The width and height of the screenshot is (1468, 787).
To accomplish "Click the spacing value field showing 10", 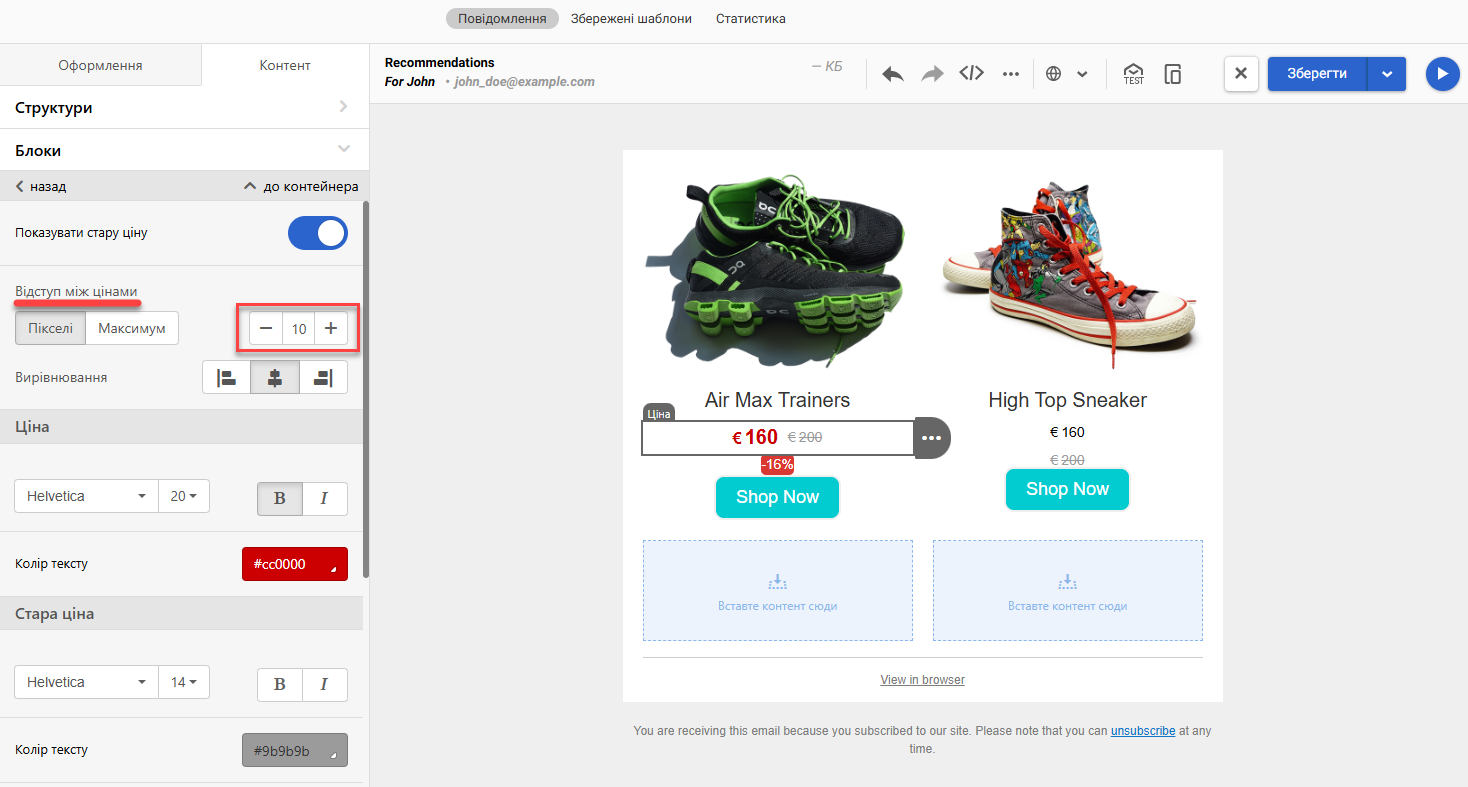I will [x=299, y=328].
